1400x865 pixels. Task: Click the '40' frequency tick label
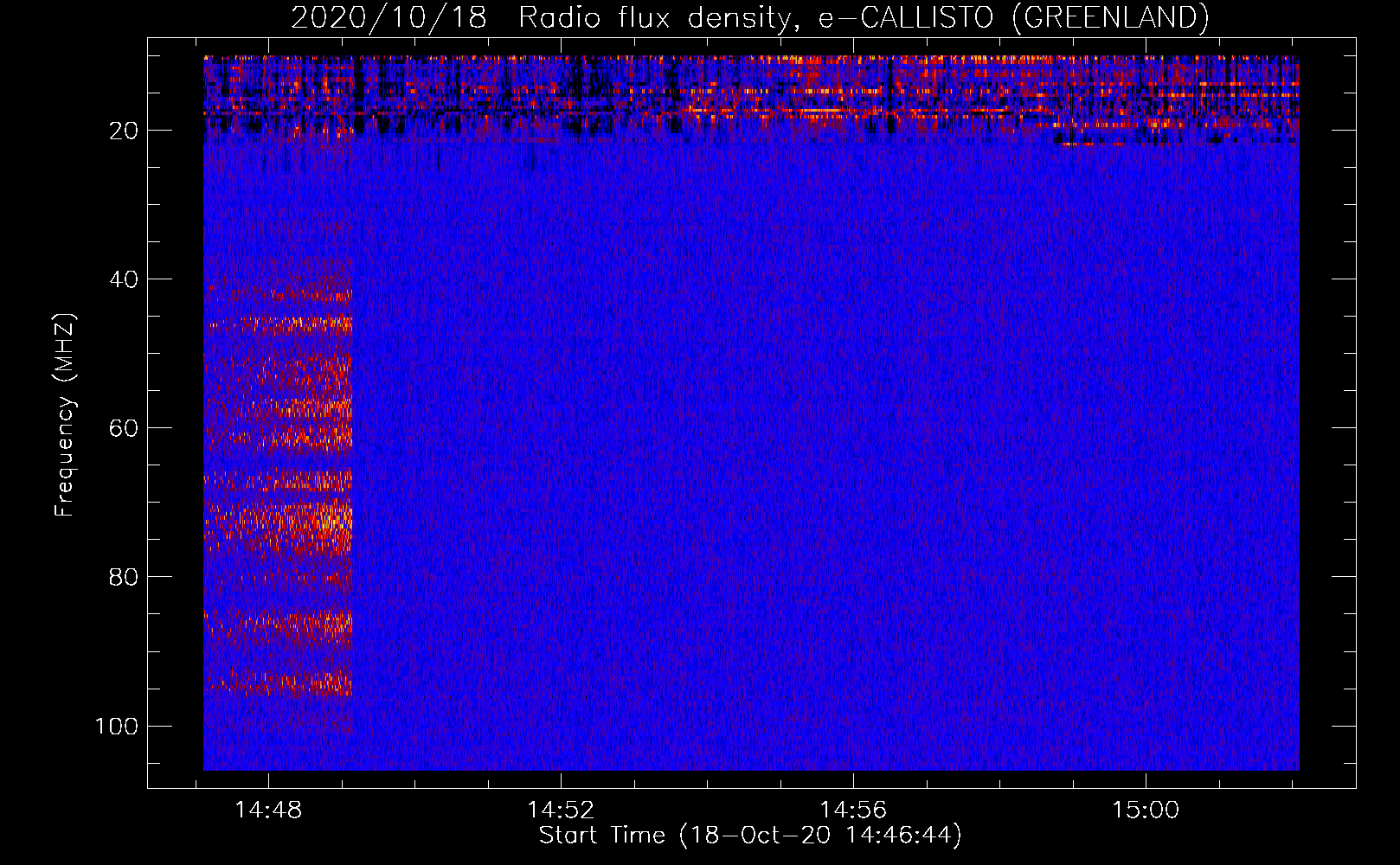pos(124,279)
